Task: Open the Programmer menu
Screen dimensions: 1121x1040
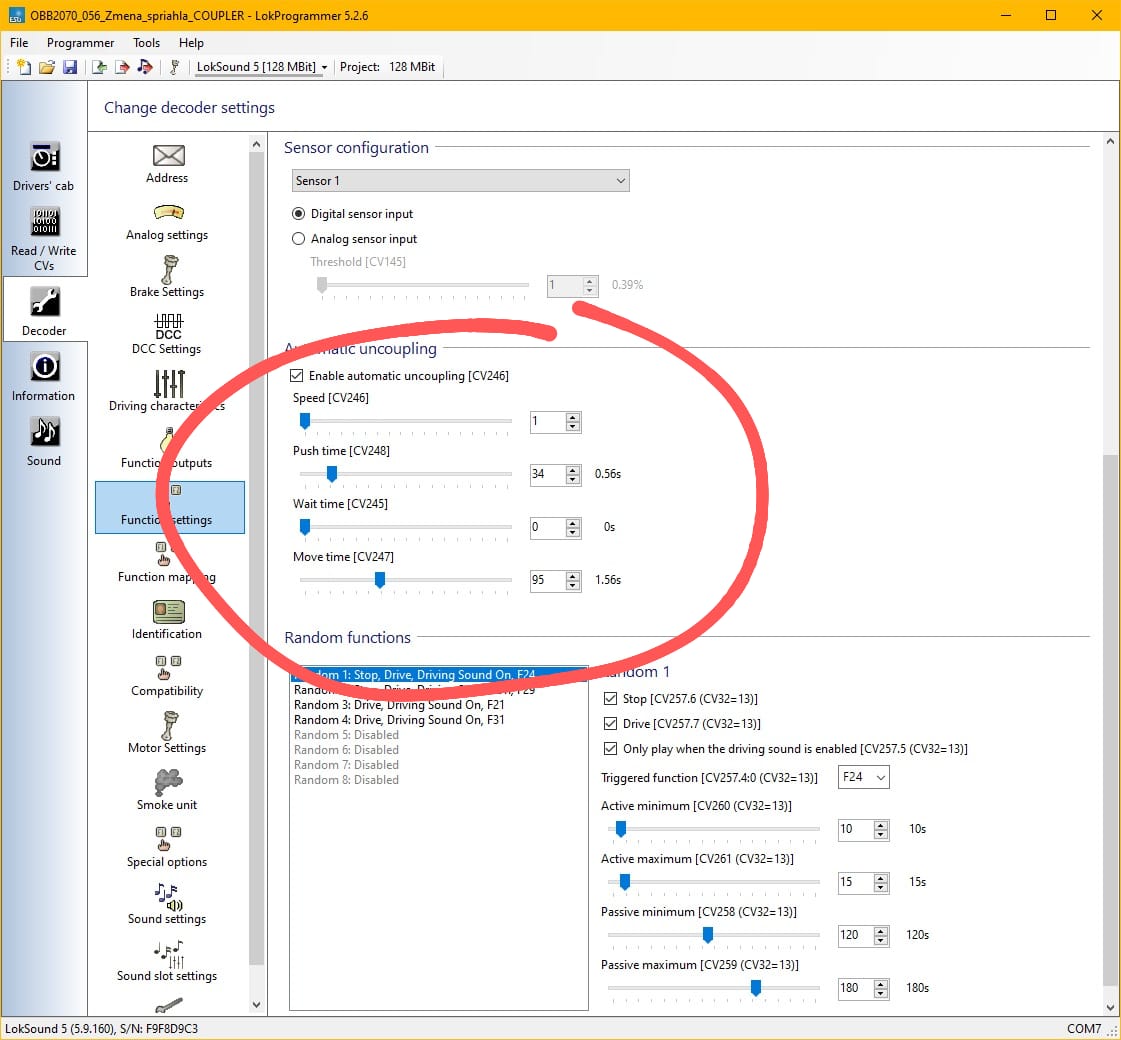Action: pyautogui.click(x=80, y=43)
